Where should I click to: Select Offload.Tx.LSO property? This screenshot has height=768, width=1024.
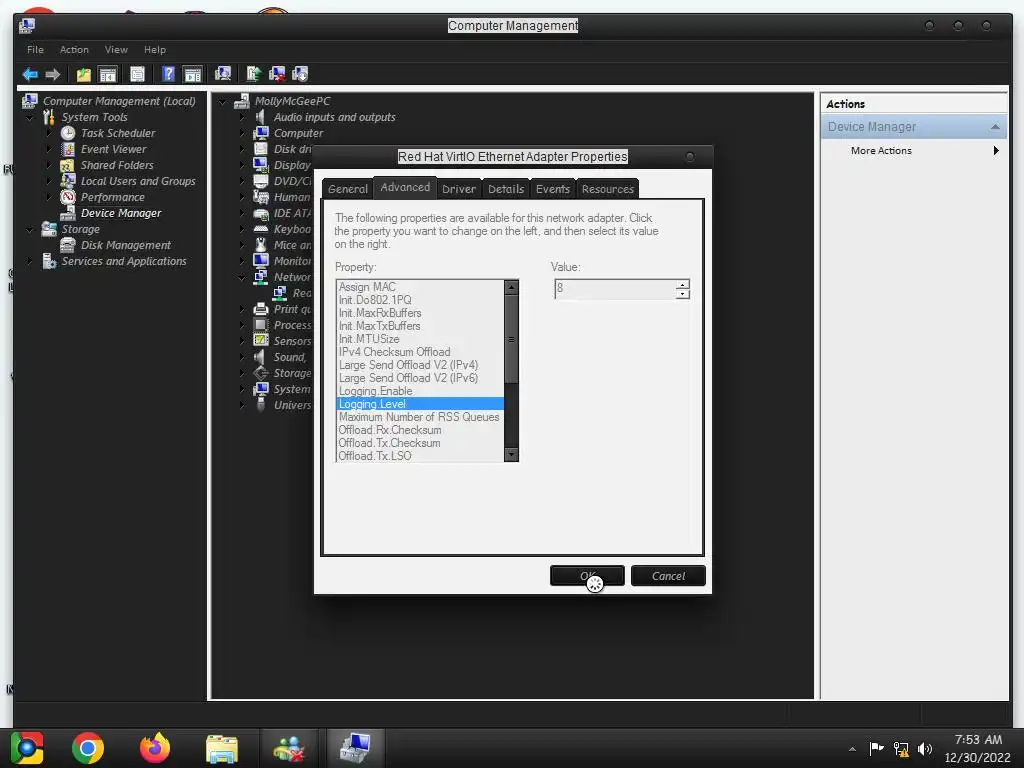420,456
